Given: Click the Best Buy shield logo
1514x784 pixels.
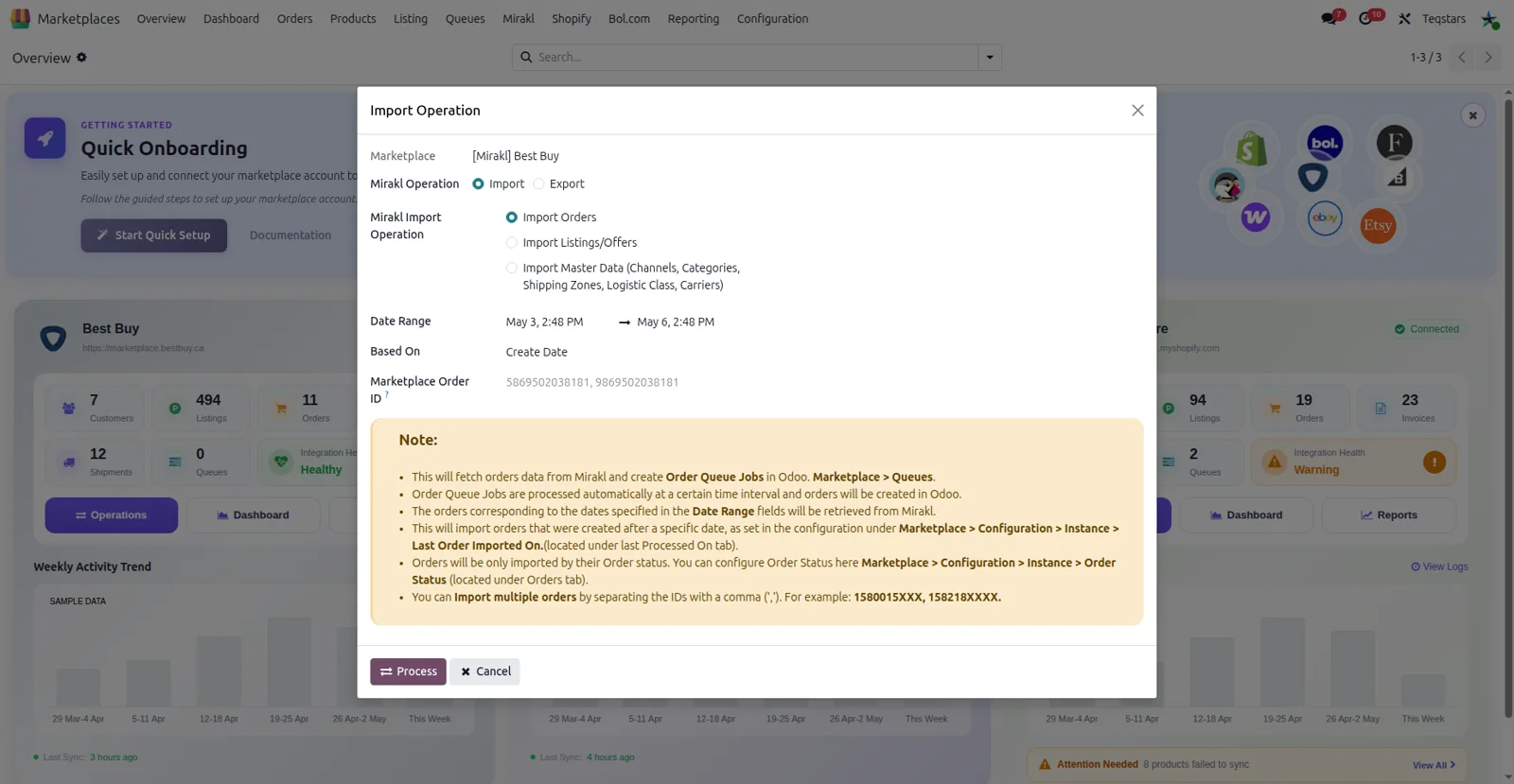Looking at the screenshot, I should [x=53, y=338].
